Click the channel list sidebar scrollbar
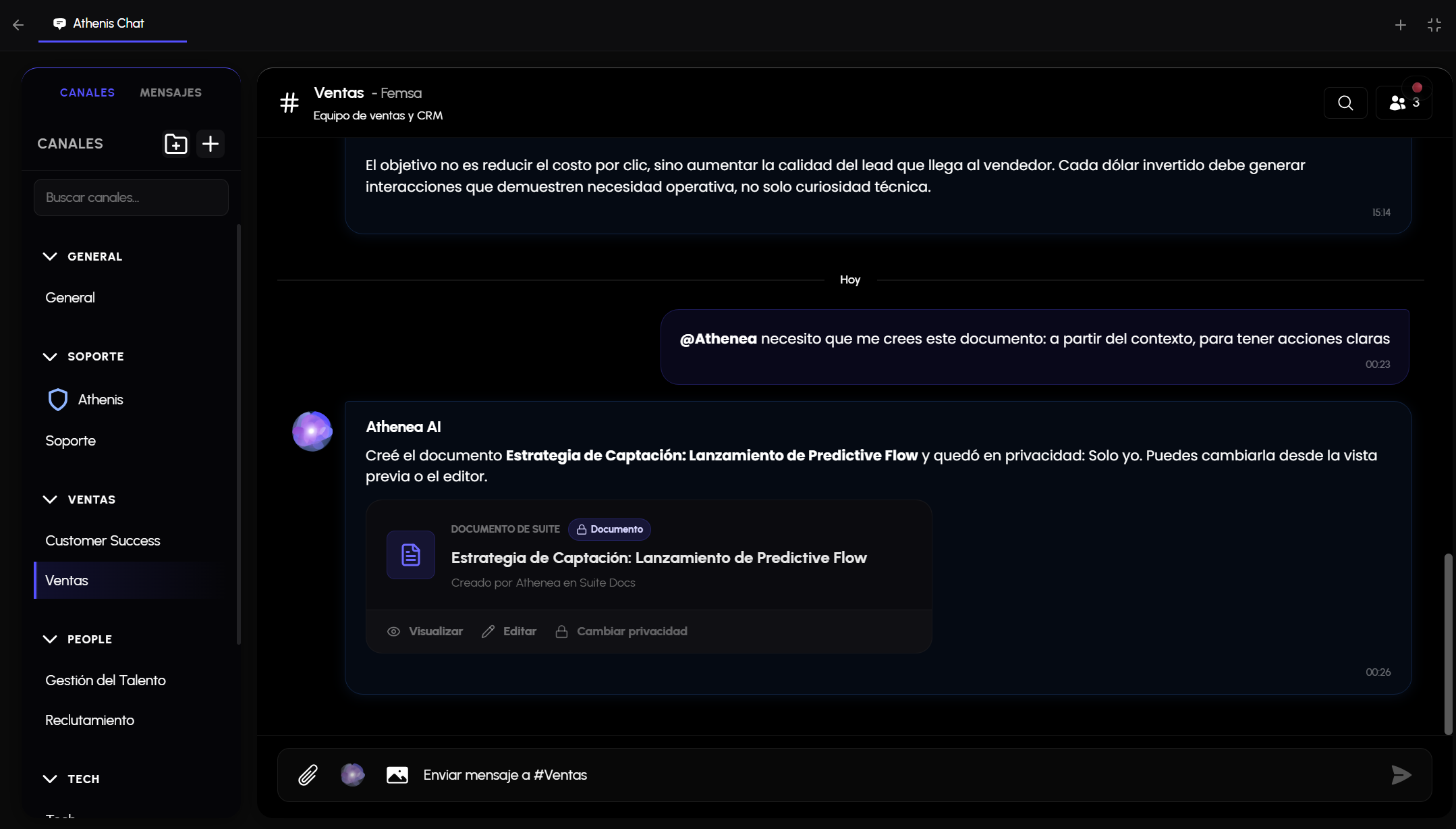The image size is (1456, 829). 239,435
